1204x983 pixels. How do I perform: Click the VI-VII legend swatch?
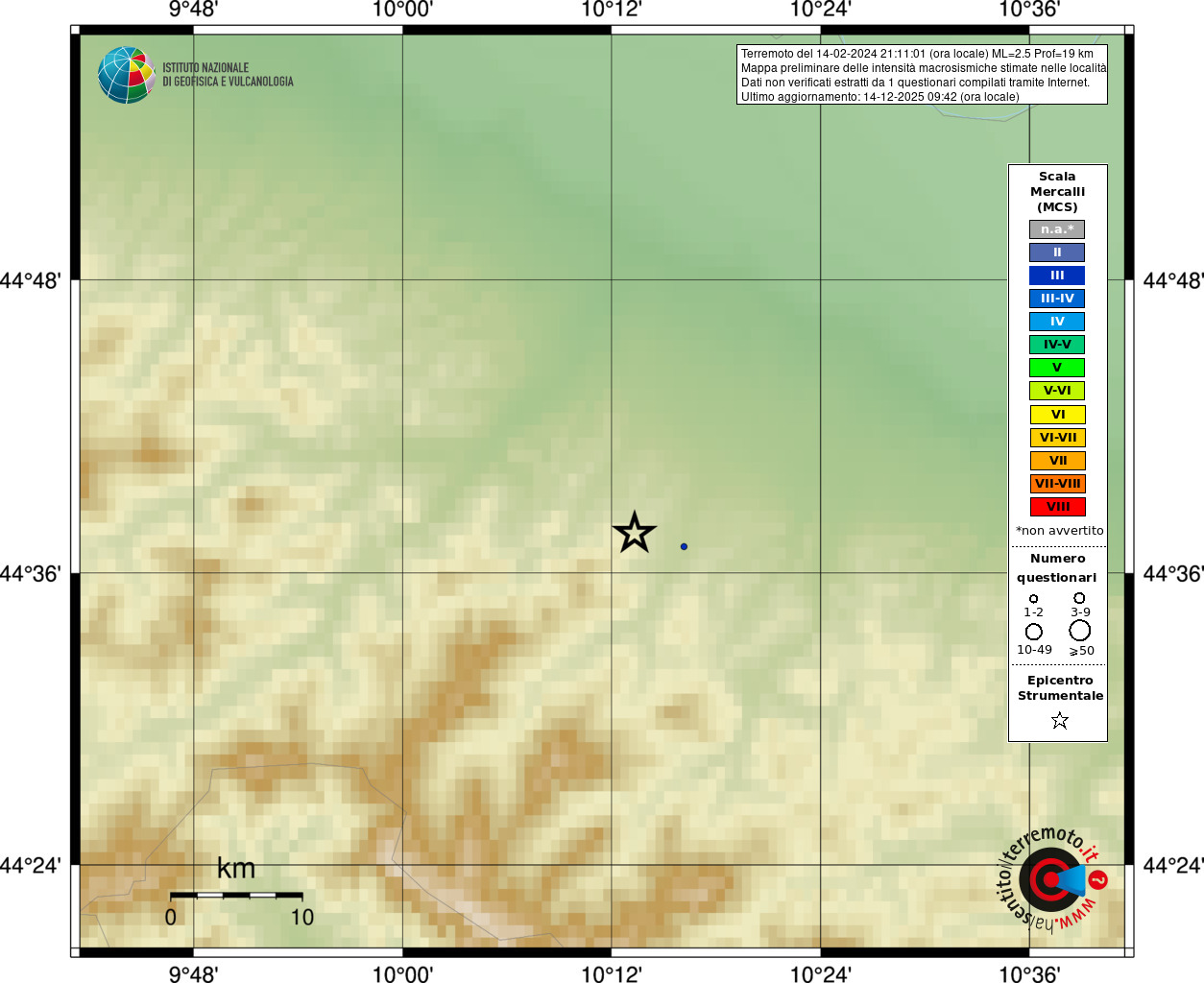point(1057,438)
